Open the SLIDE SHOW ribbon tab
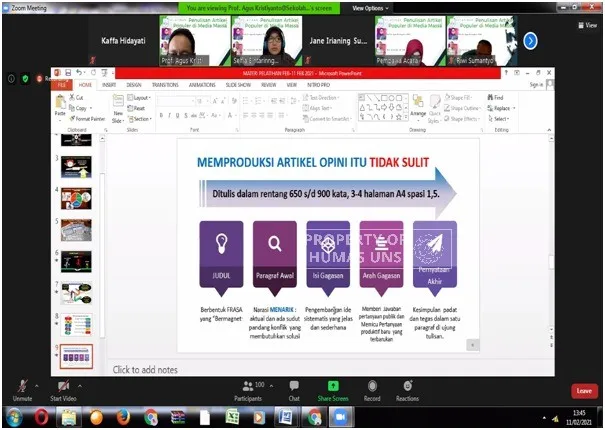605x430 pixels. tap(238, 85)
